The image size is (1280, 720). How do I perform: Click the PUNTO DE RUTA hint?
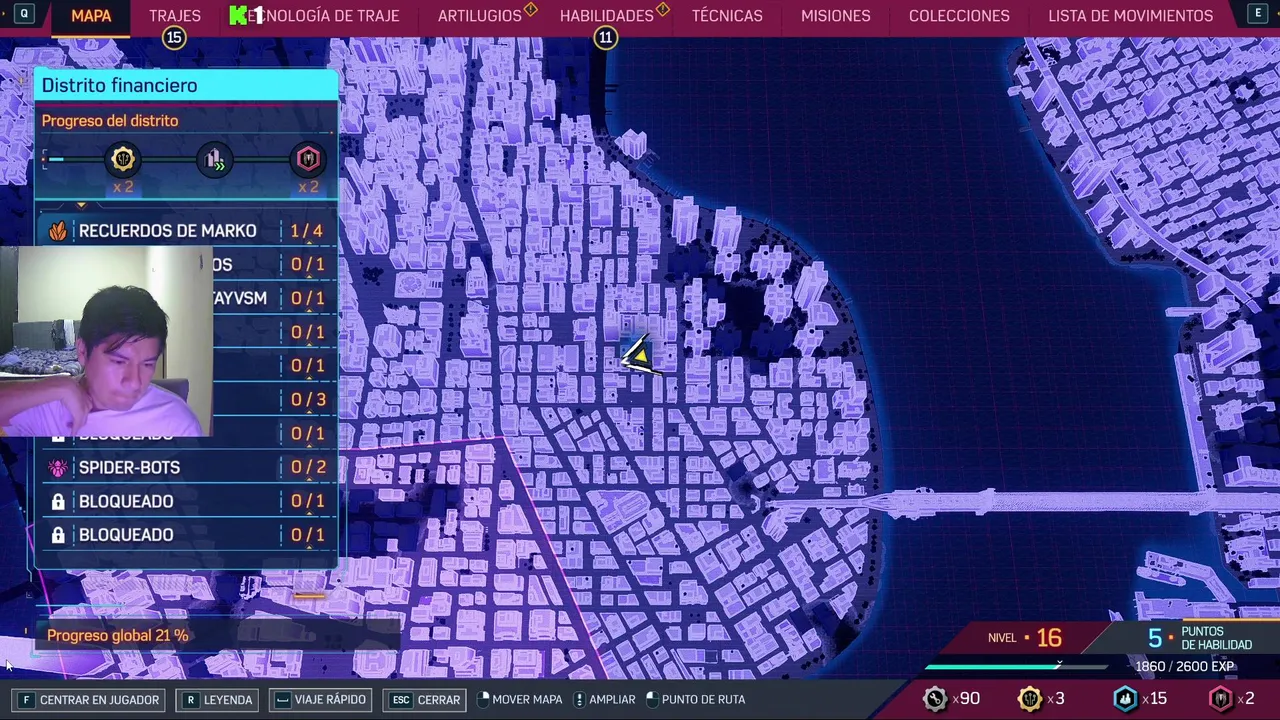696,700
